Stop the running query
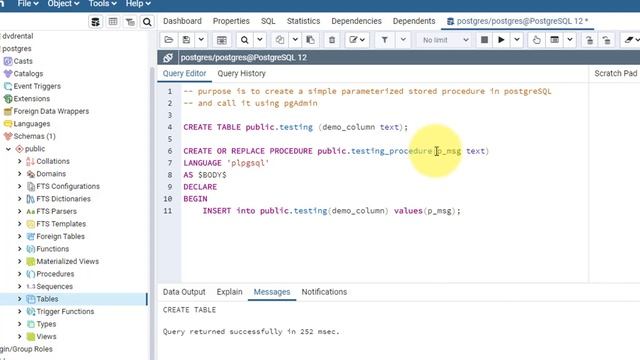Image resolution: width=640 pixels, height=360 pixels. click(x=484, y=40)
